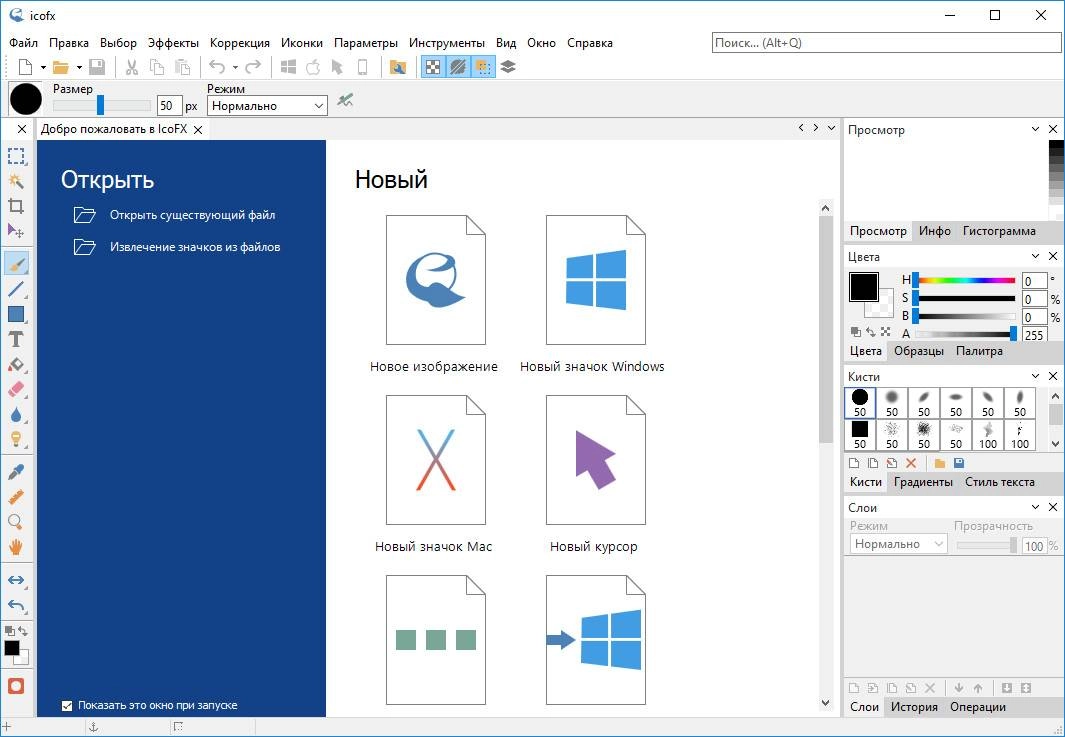The width and height of the screenshot is (1065, 737).
Task: Click the undo arrow in toolbar
Action: coord(217,67)
